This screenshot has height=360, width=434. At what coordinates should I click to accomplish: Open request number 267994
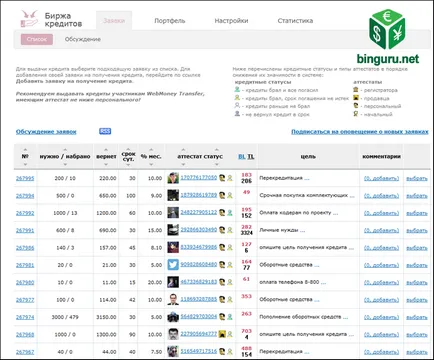click(x=25, y=196)
